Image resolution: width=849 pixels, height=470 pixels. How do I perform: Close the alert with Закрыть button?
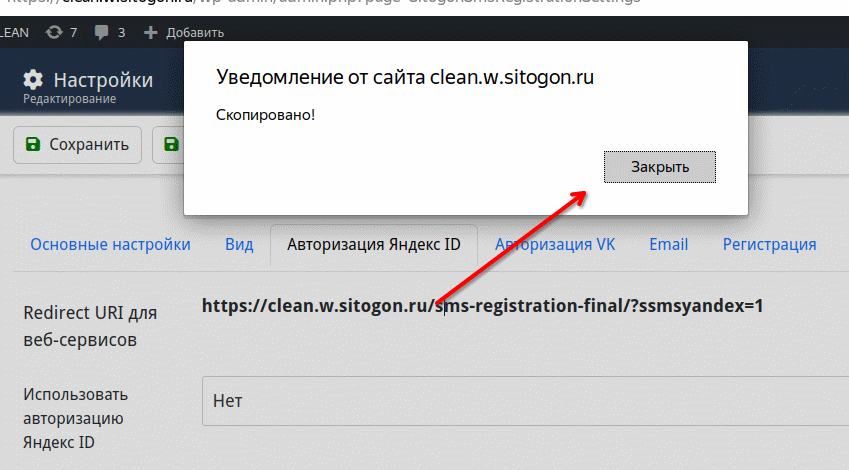tap(659, 167)
